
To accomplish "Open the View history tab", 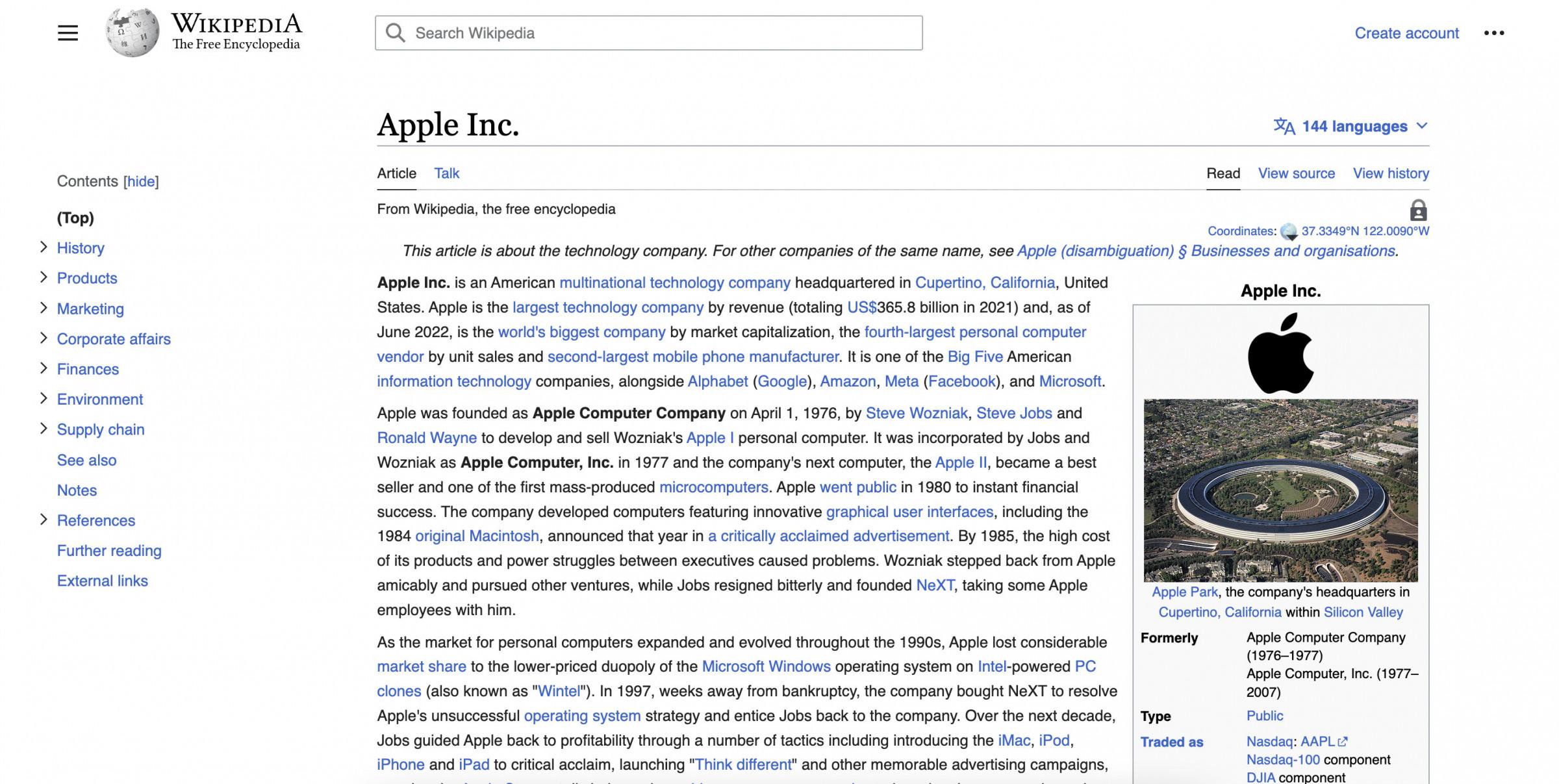I will (1391, 173).
